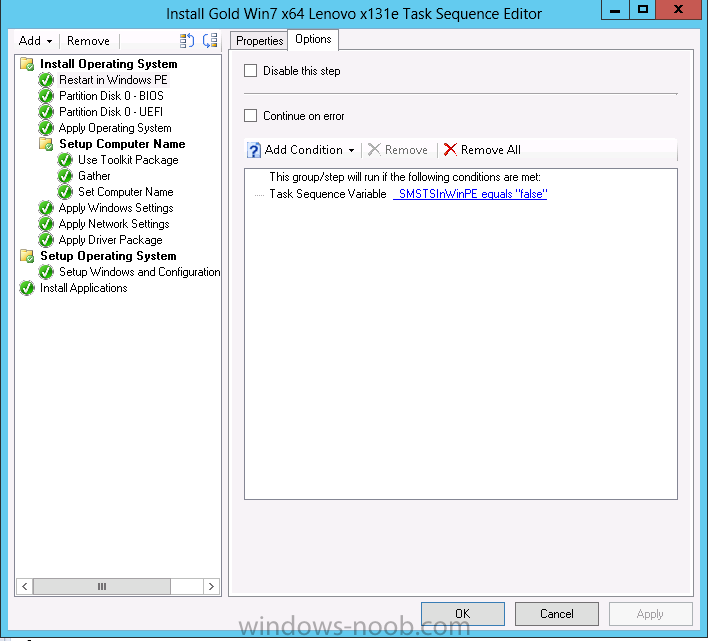Select the Apply Driver Package step
708x641 pixels.
111,240
